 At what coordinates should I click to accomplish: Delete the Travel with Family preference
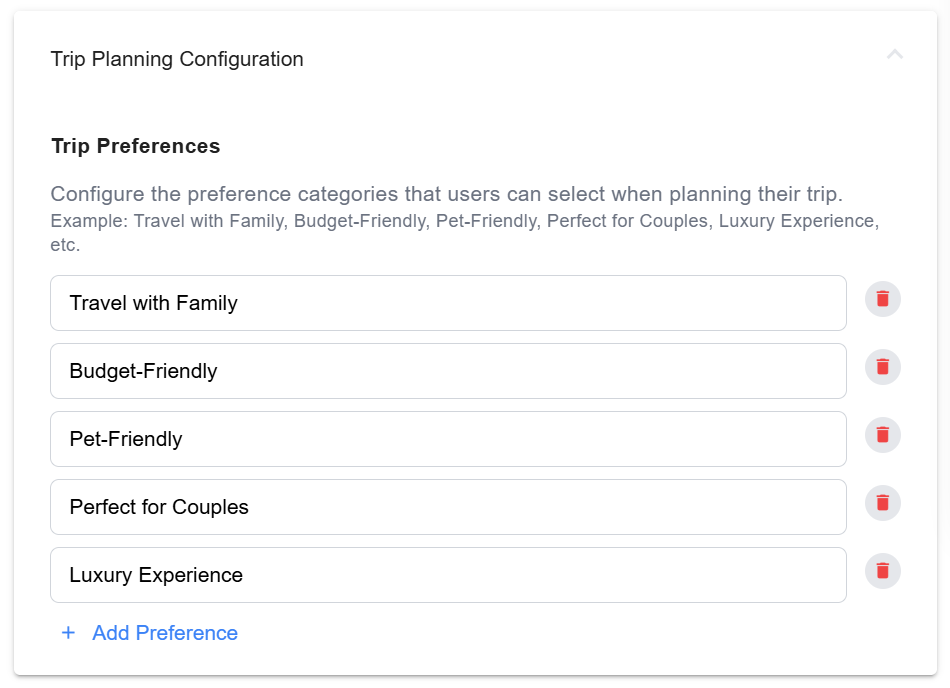click(x=882, y=299)
